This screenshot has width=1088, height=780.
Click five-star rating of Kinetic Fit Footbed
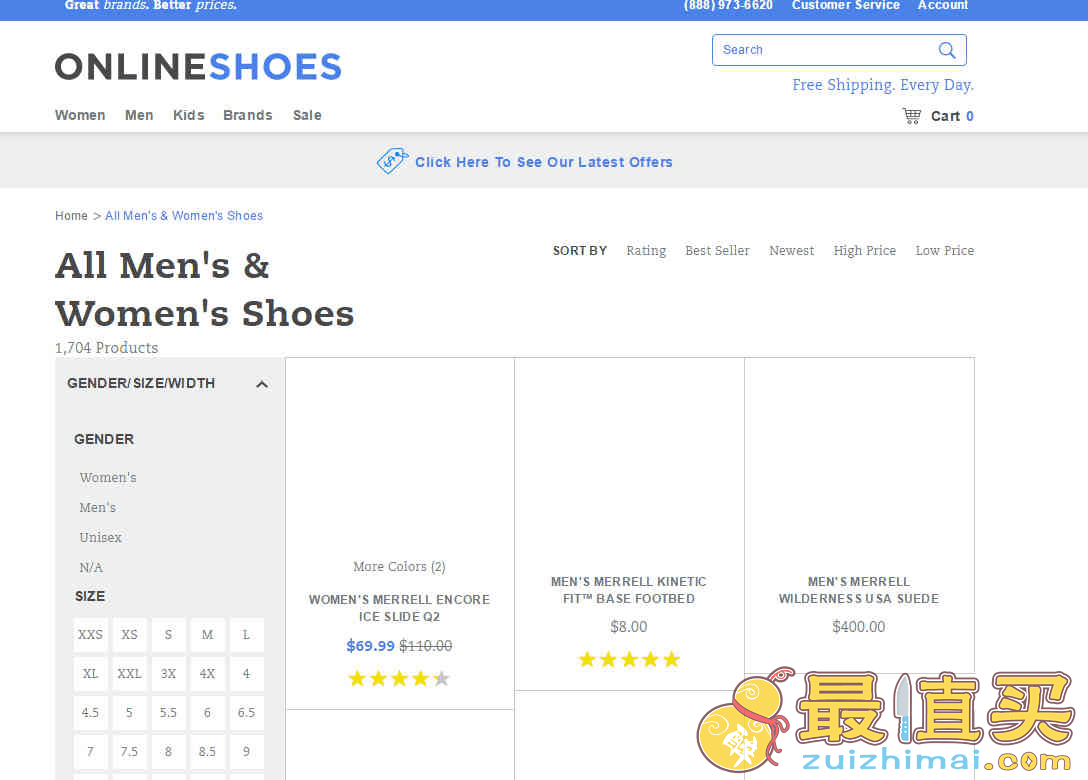point(629,659)
